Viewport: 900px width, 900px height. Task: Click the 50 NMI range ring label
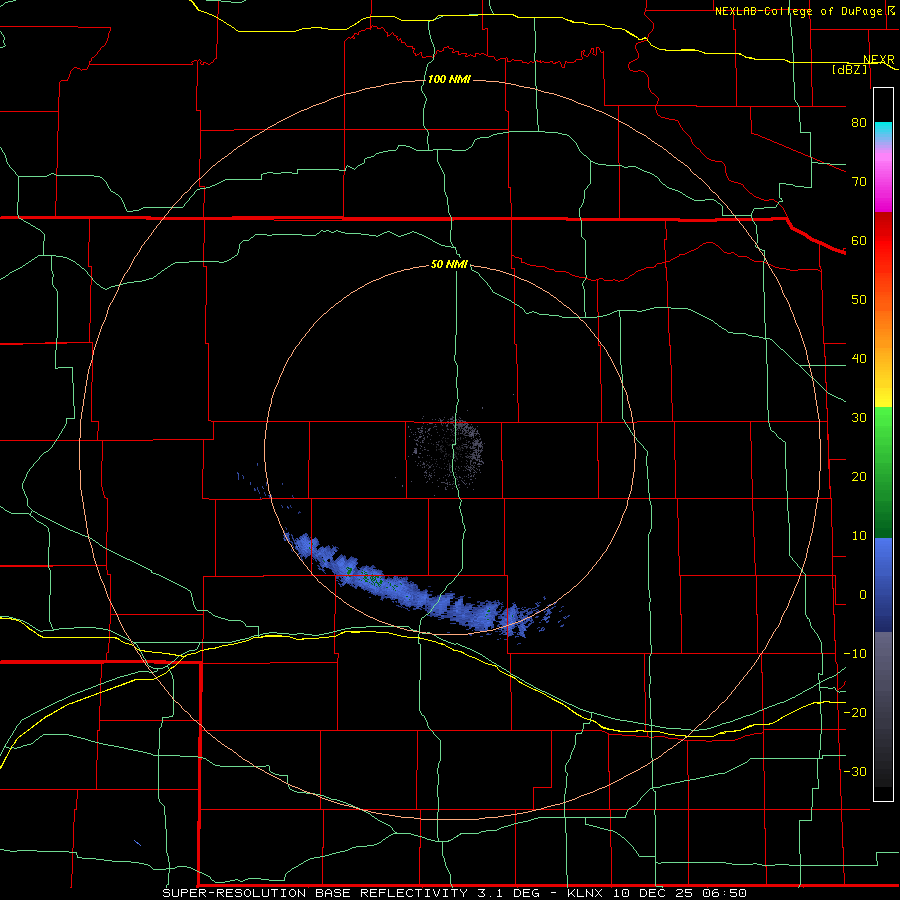(449, 265)
